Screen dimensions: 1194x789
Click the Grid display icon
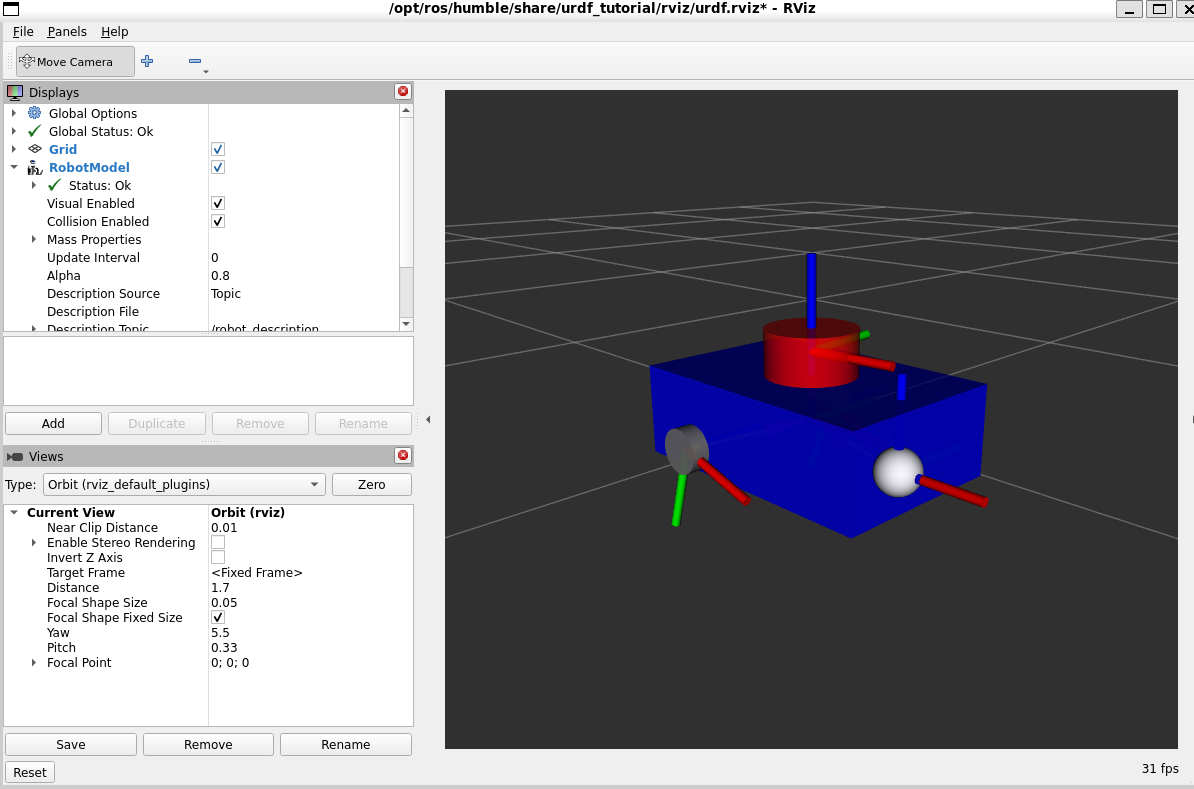click(35, 150)
